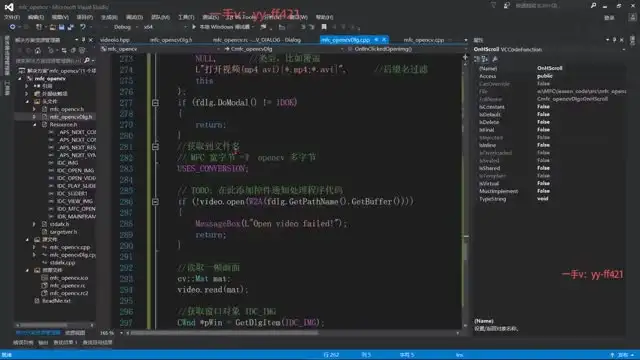Click the split editor plus icon above scrollbar

(465, 57)
